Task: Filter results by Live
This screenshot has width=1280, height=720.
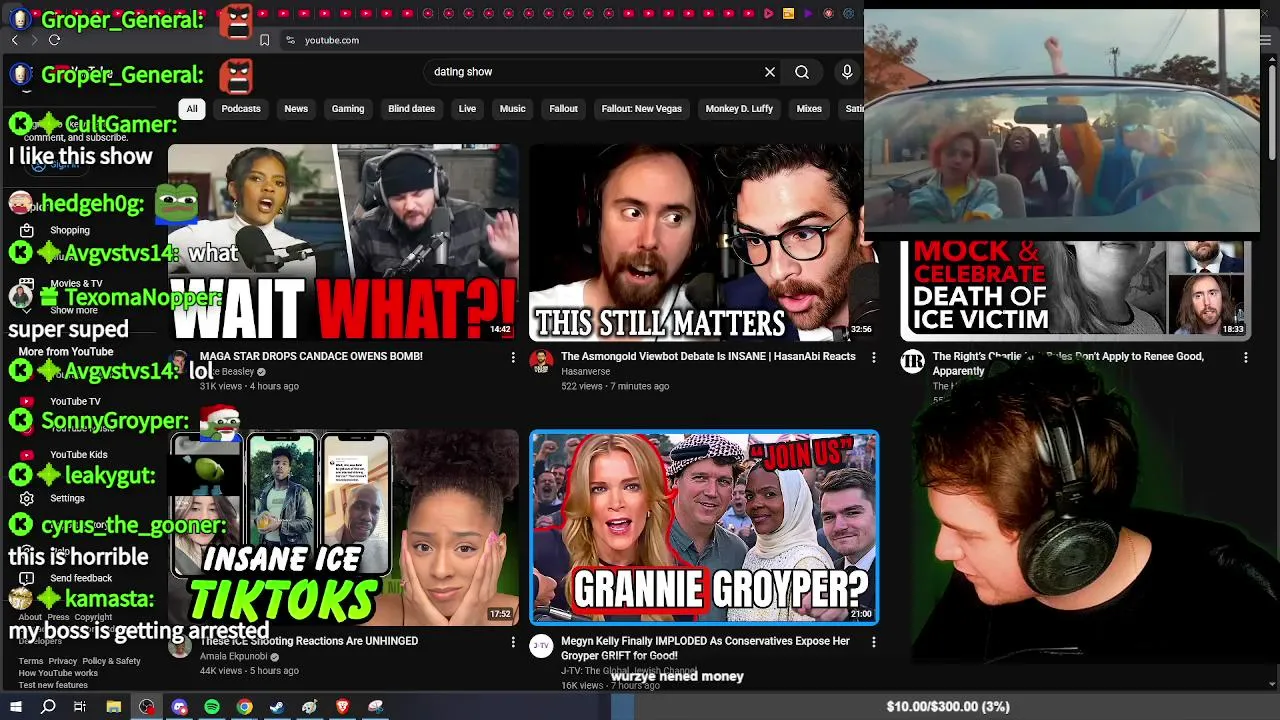Action: 467,108
